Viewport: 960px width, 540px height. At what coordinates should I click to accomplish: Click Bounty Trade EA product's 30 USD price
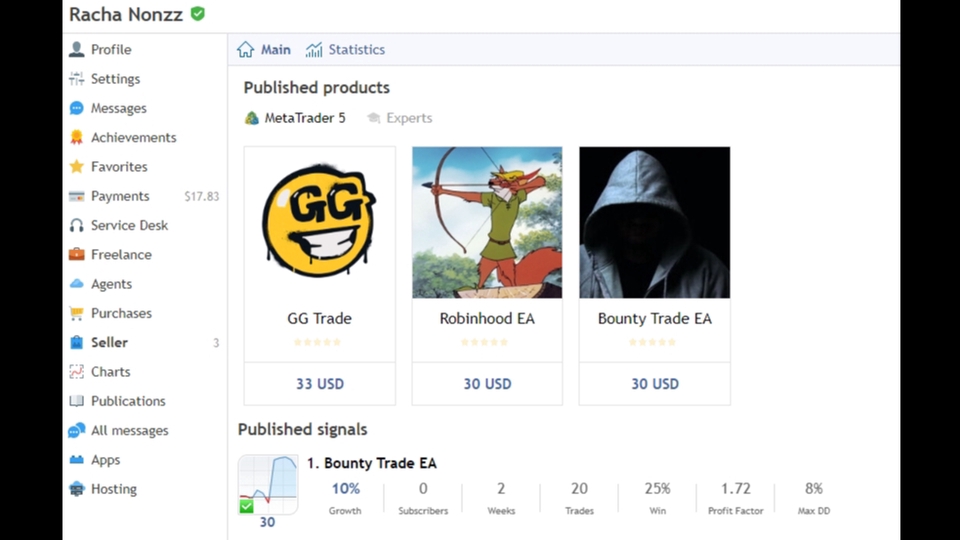click(x=654, y=384)
